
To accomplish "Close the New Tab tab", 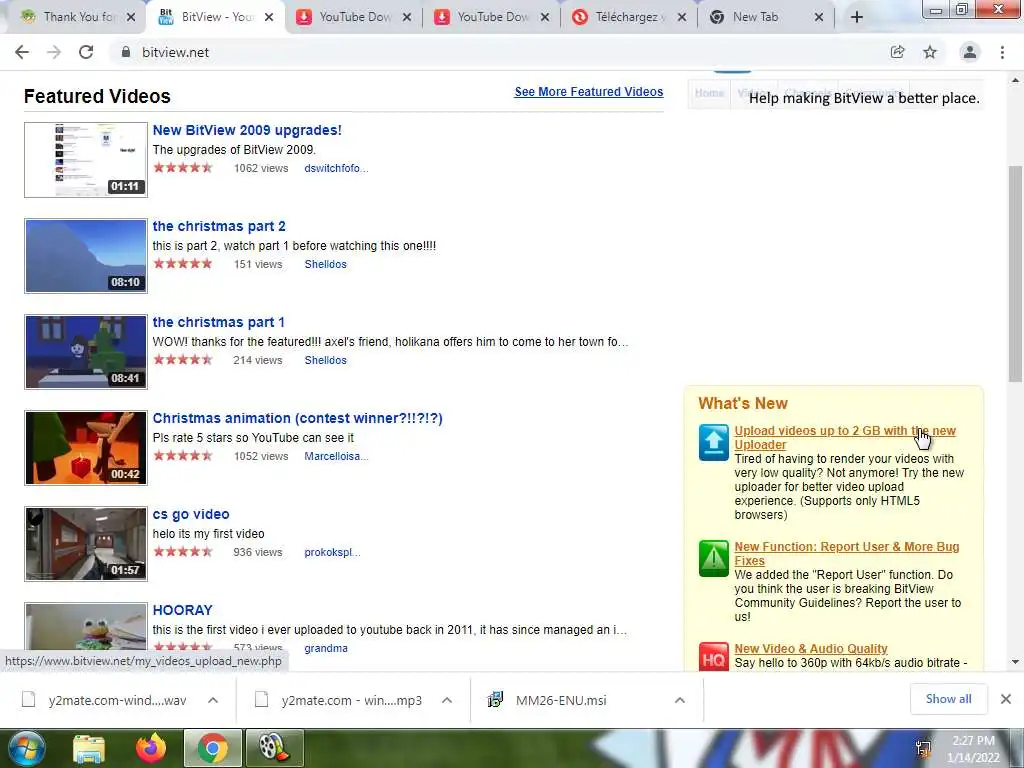I will coord(819,17).
